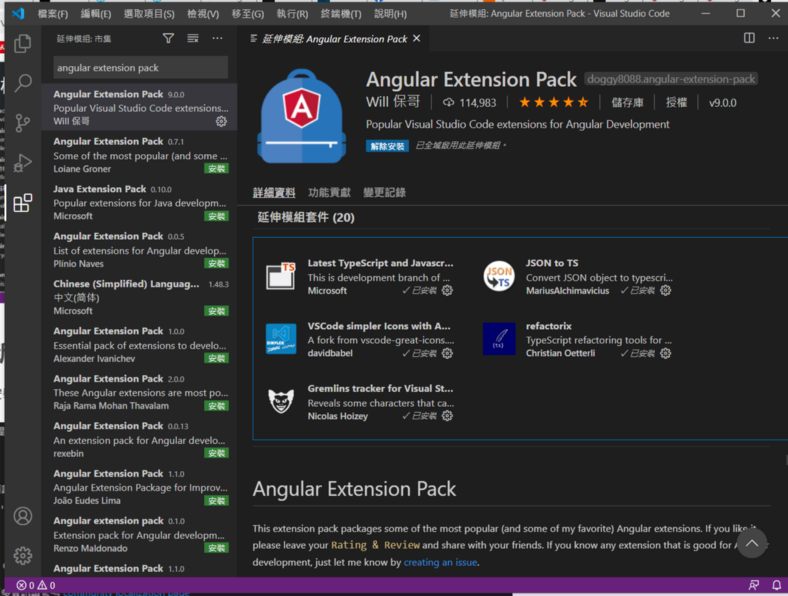Click the Latest TypeScript extension icon
788x596 pixels.
[281, 276]
